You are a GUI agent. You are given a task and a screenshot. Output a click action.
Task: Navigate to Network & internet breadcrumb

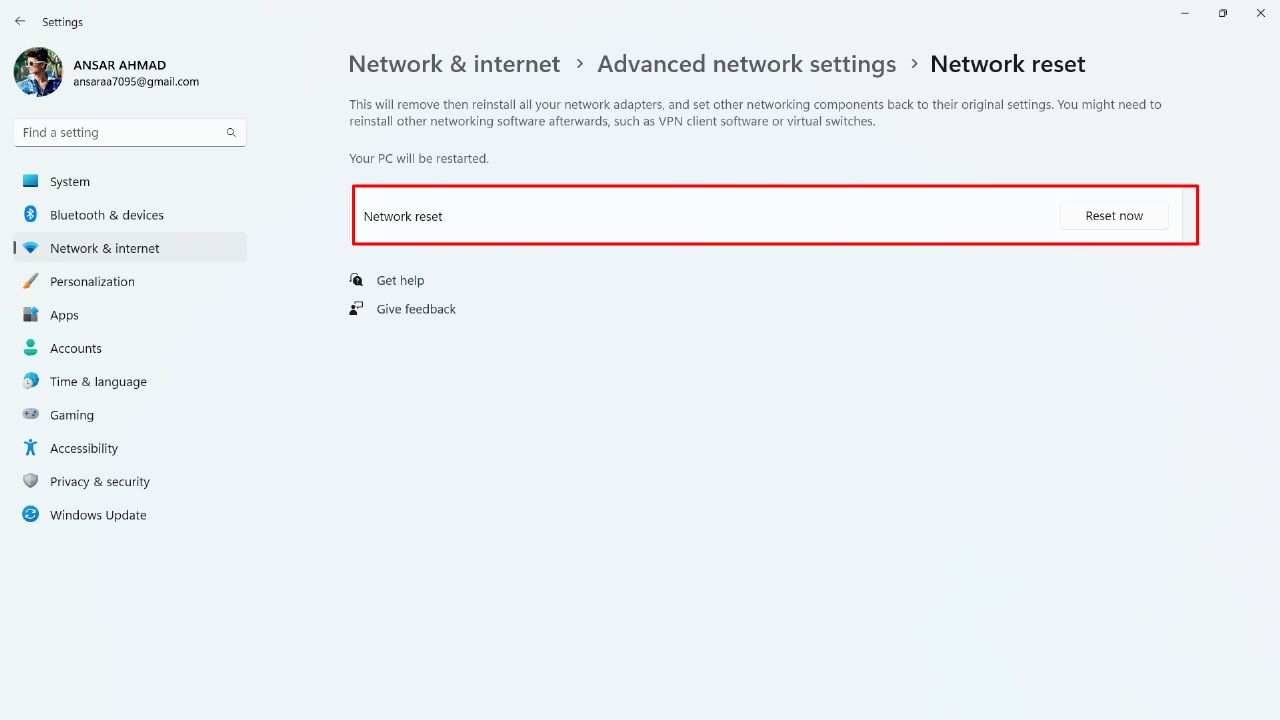coord(454,63)
